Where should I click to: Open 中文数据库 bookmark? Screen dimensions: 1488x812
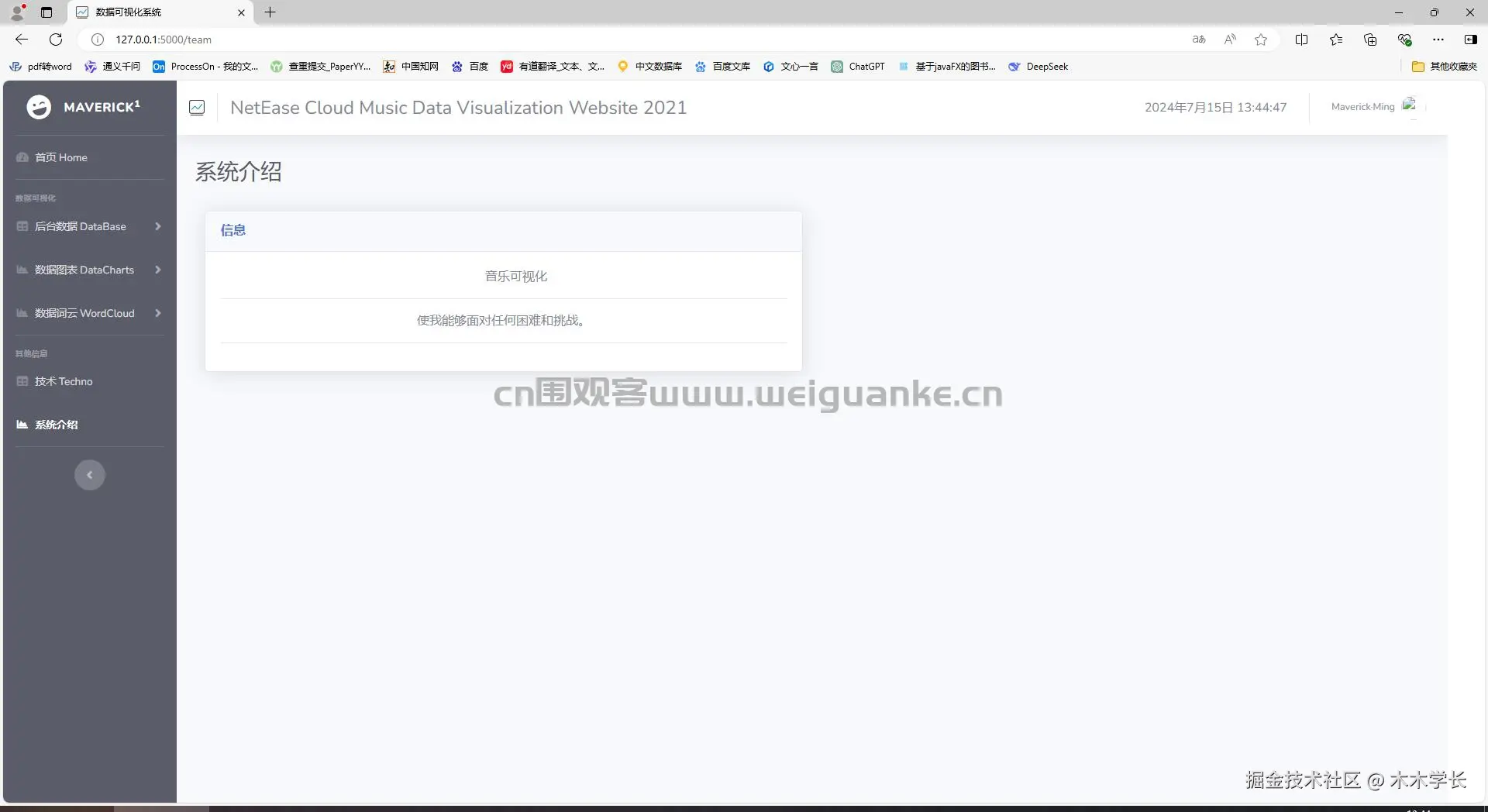click(x=649, y=67)
